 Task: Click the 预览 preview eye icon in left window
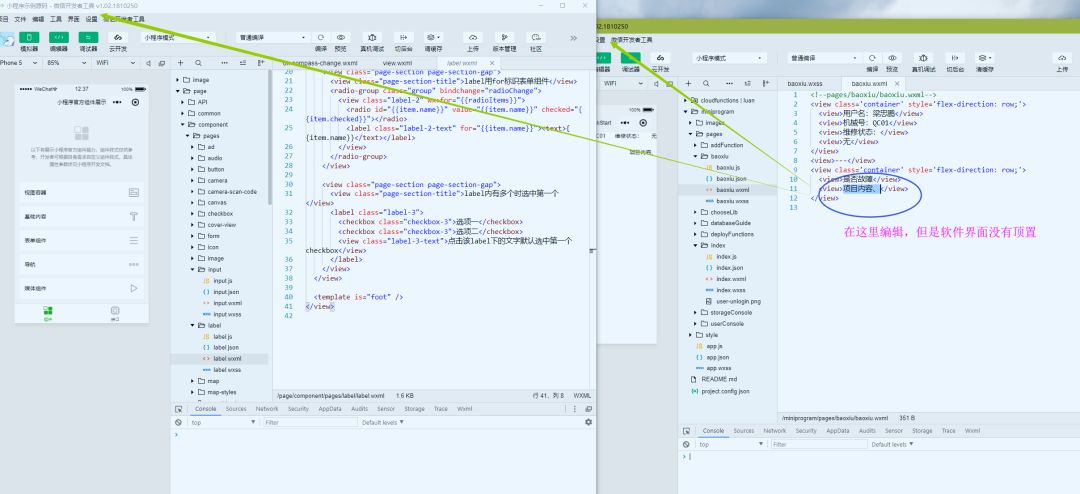pyautogui.click(x=340, y=37)
